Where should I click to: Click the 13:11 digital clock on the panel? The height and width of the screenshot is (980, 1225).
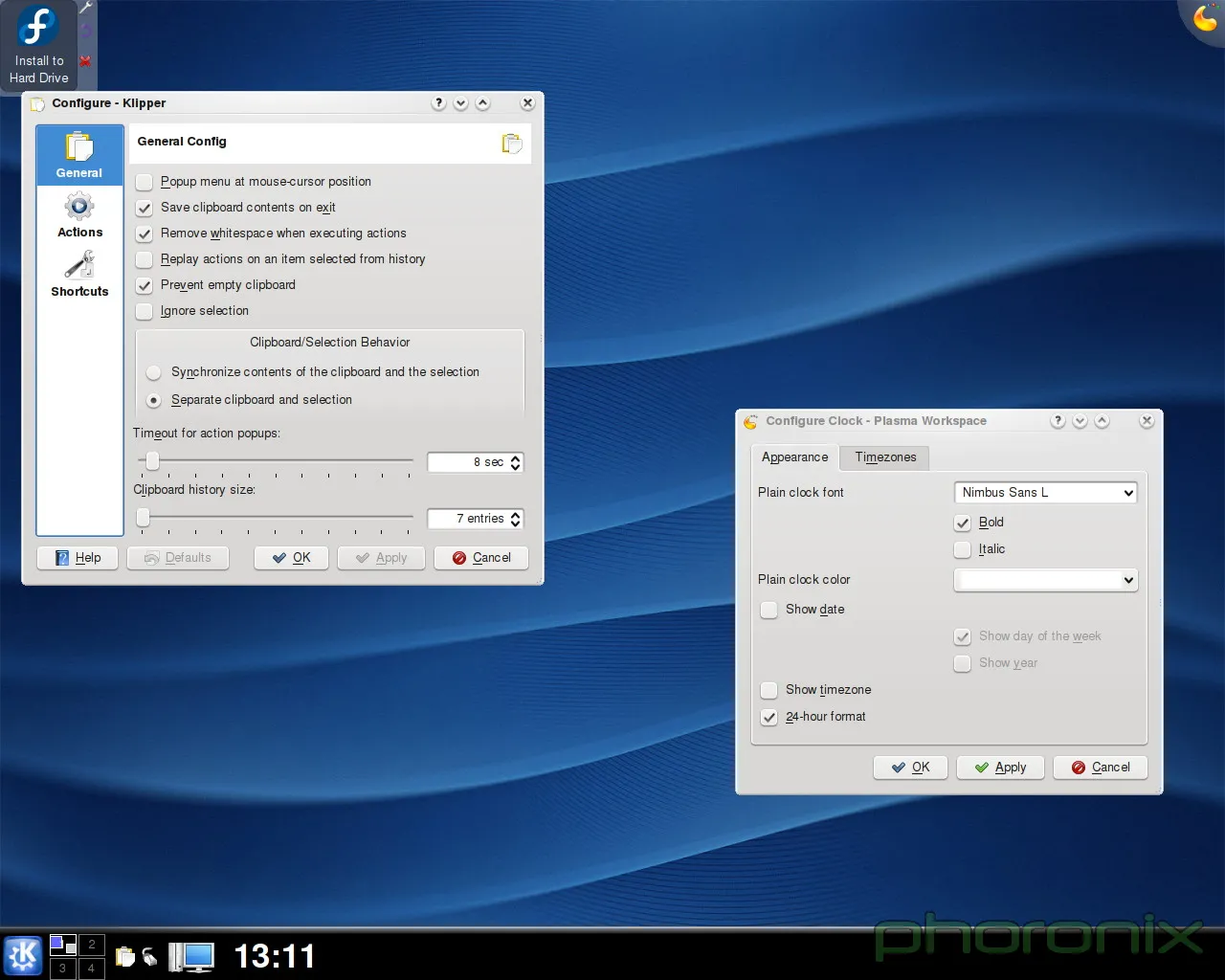275,956
